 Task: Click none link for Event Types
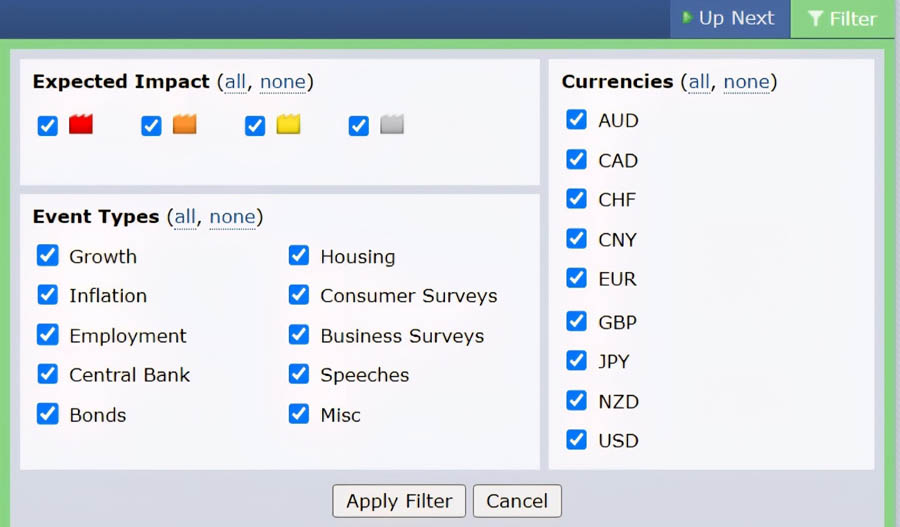pos(232,217)
